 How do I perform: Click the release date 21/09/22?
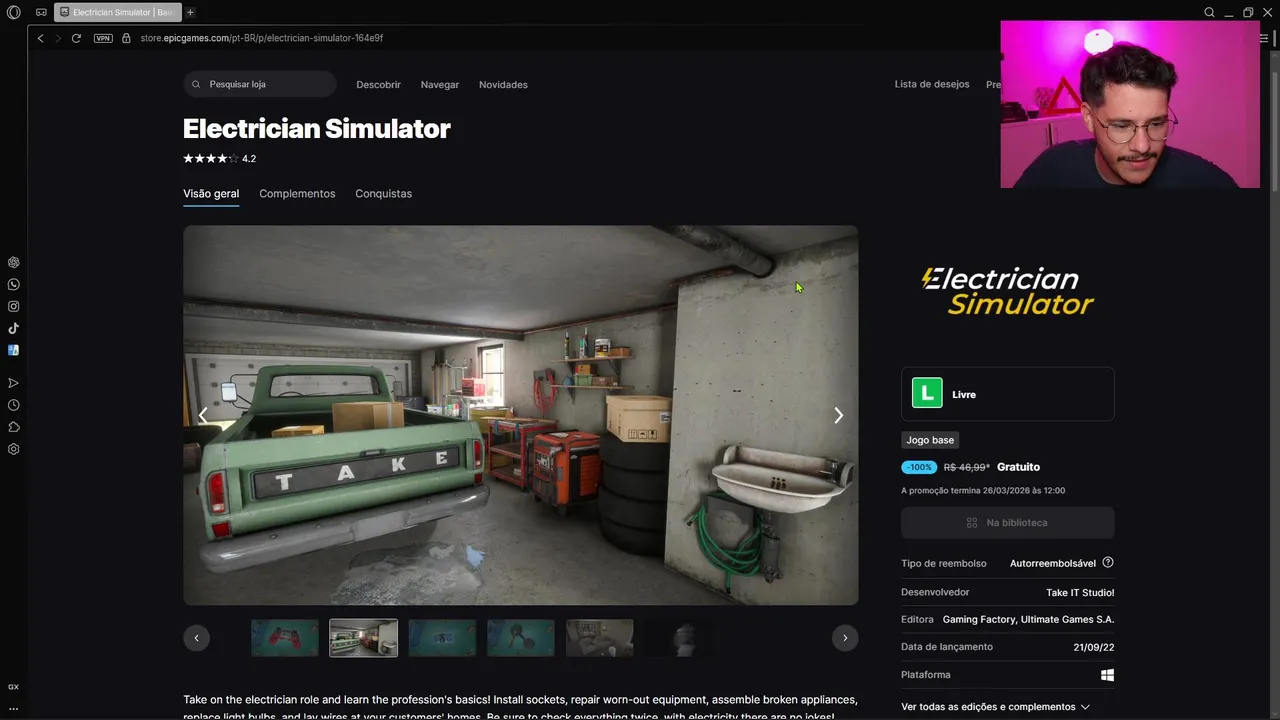[1094, 647]
